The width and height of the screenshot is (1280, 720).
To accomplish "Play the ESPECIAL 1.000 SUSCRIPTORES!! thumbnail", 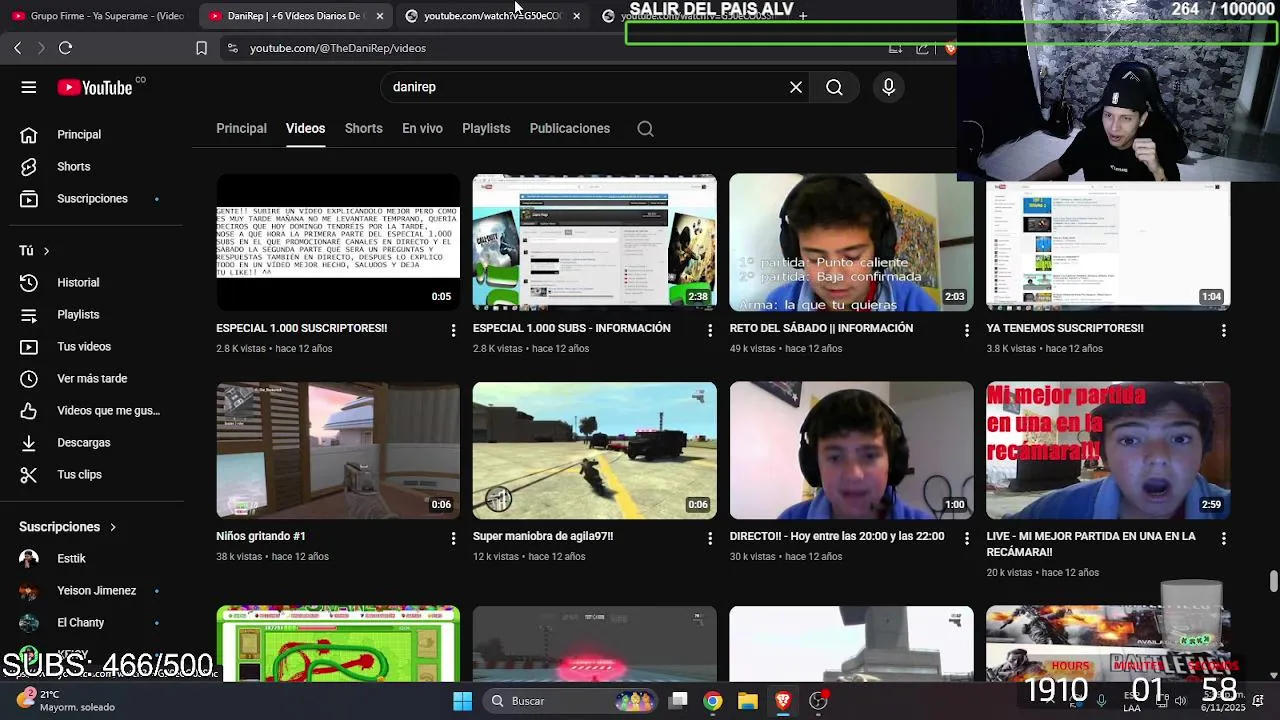I will coord(338,242).
